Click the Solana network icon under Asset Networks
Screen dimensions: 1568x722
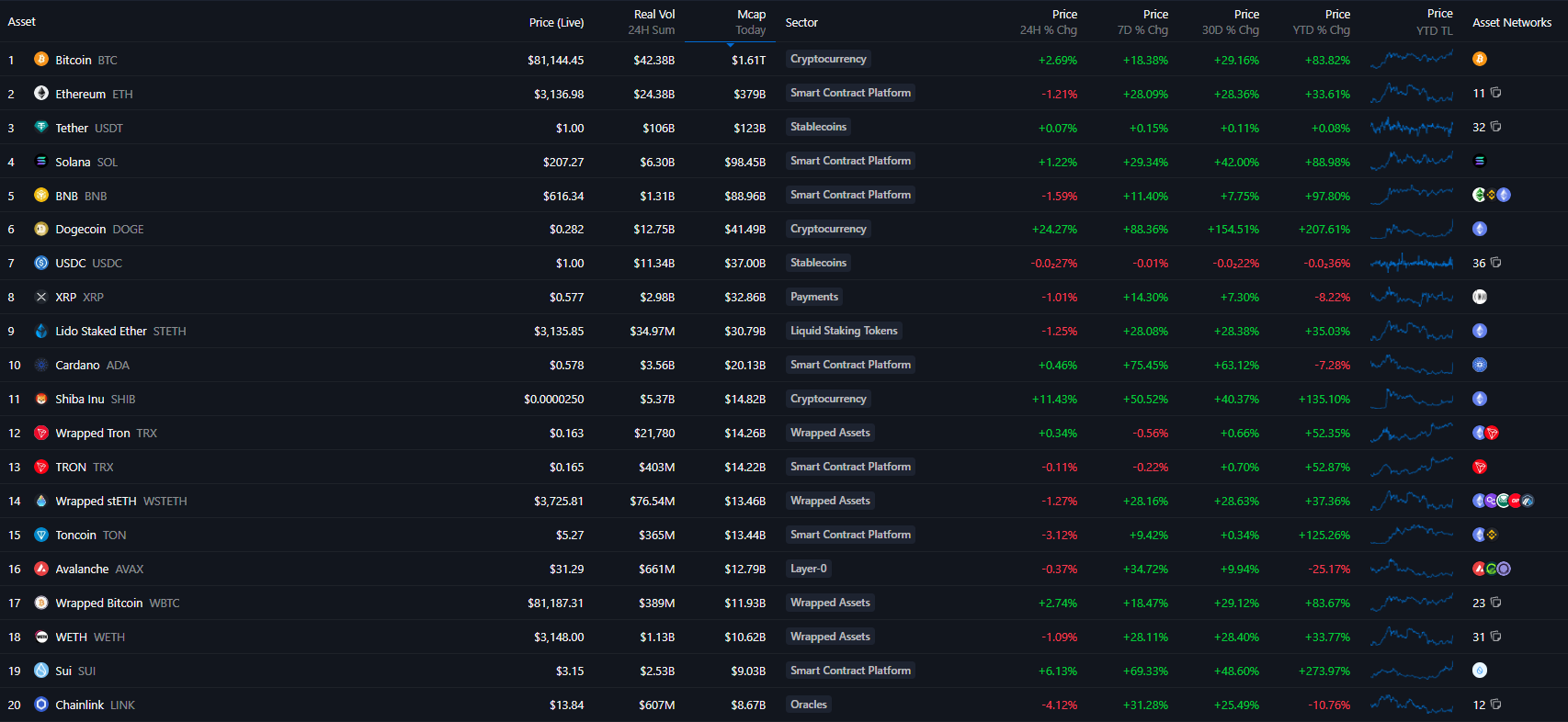(1479, 161)
